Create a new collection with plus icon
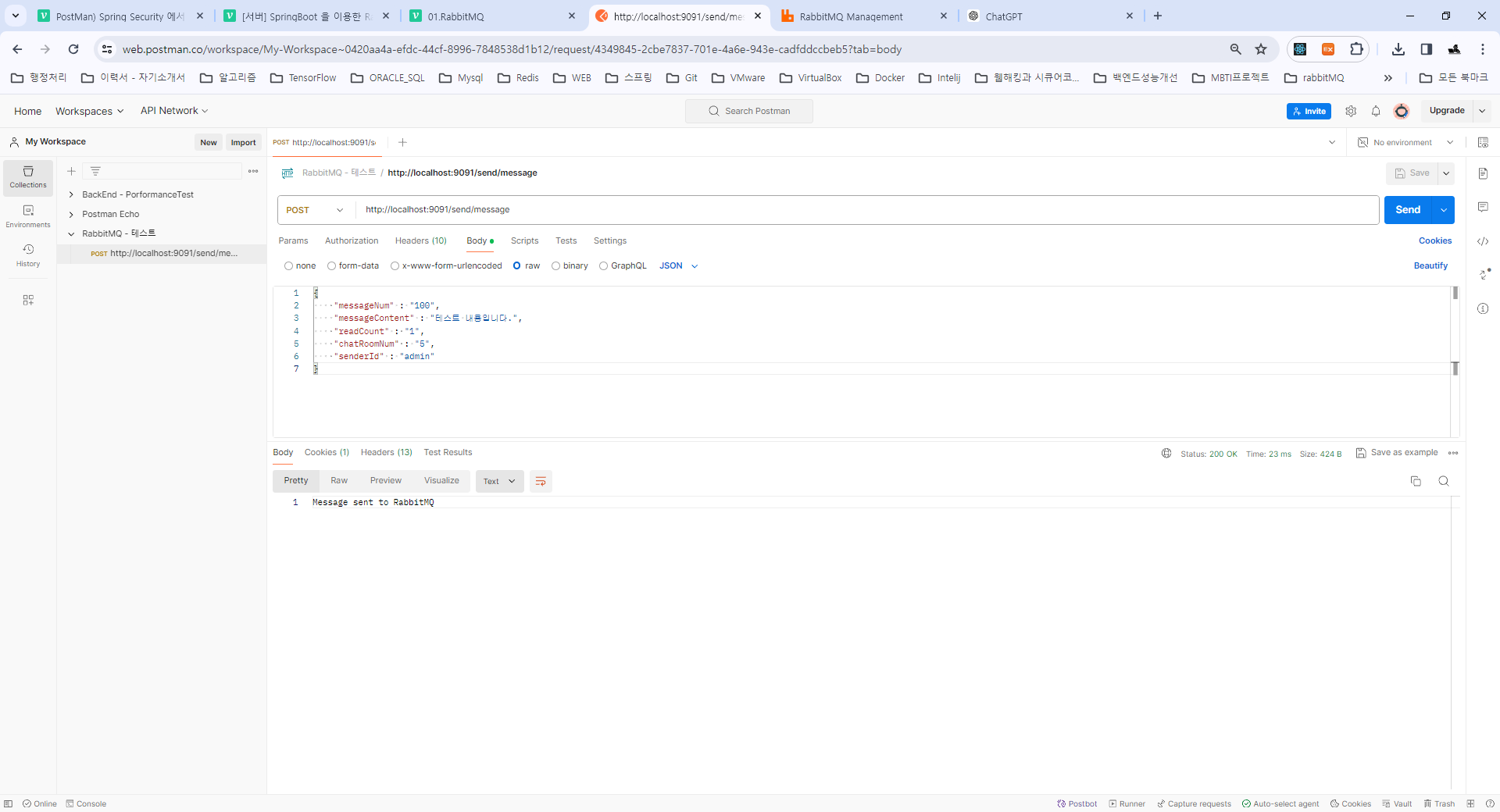1500x812 pixels. (x=71, y=171)
